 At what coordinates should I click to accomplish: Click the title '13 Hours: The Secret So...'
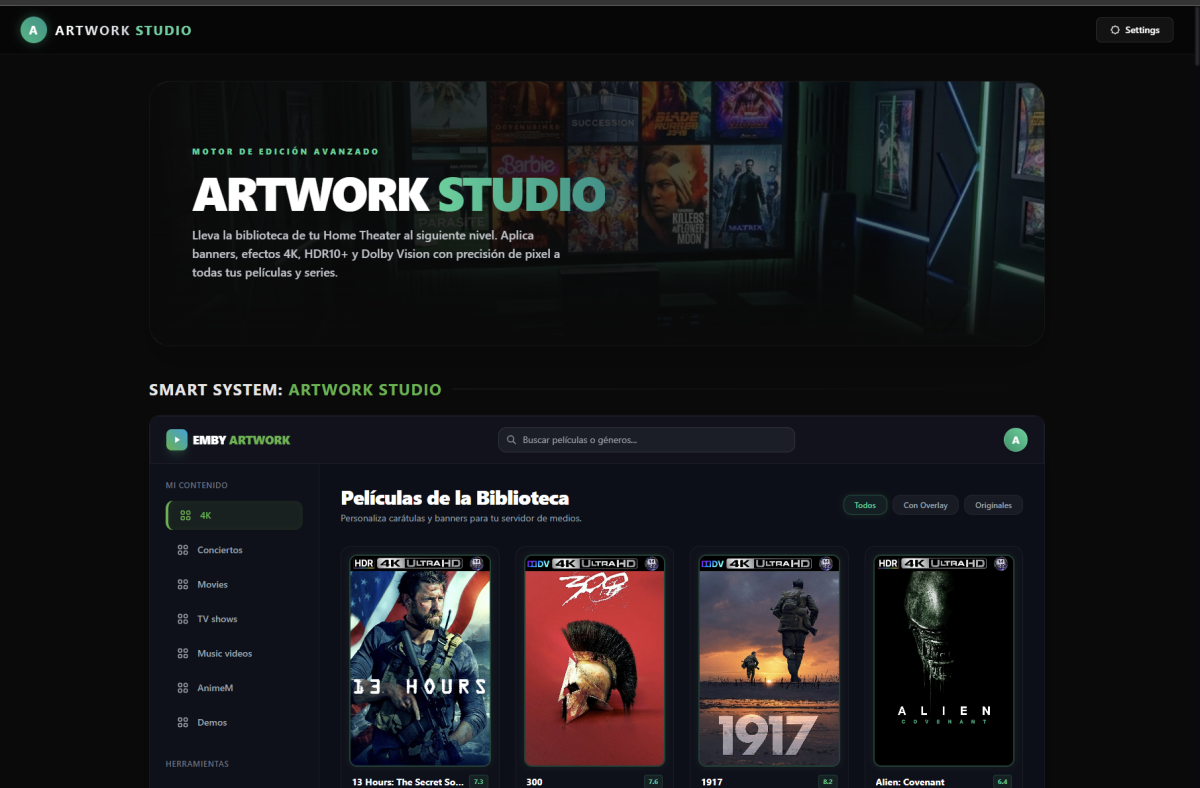407,782
